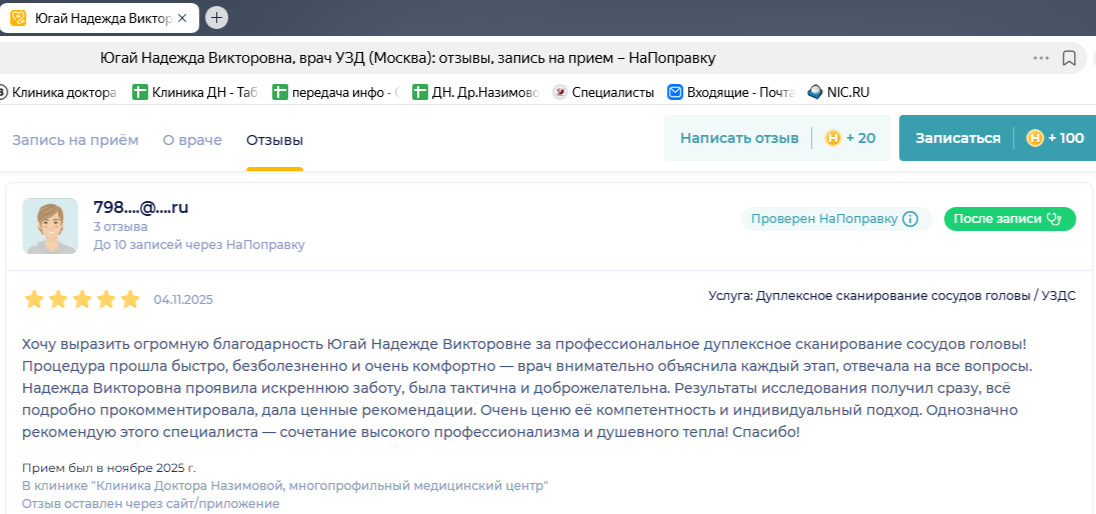Screen dimensions: 1096x514
Task: Click the info icon in Проверен НаПоправку badge
Action: click(910, 220)
